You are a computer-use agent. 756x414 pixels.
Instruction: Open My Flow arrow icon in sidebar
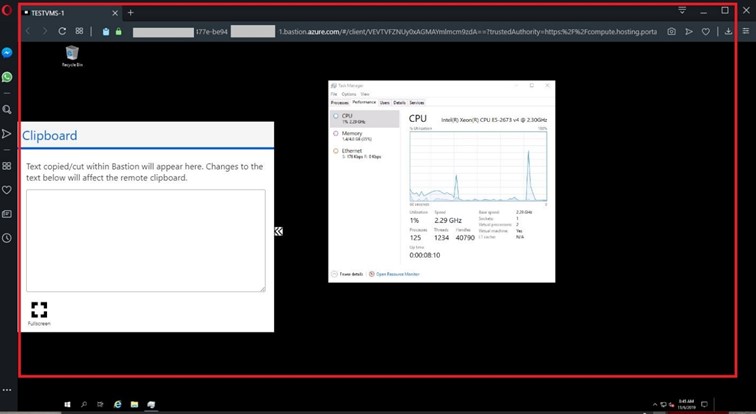(7, 134)
